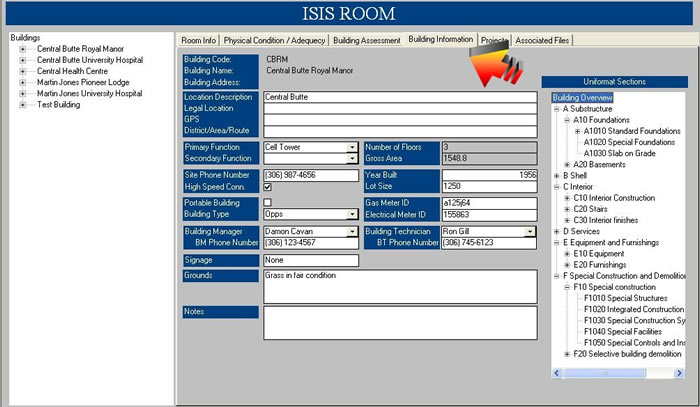
Task: Expand the C20 Stairs node
Action: pyautogui.click(x=567, y=209)
